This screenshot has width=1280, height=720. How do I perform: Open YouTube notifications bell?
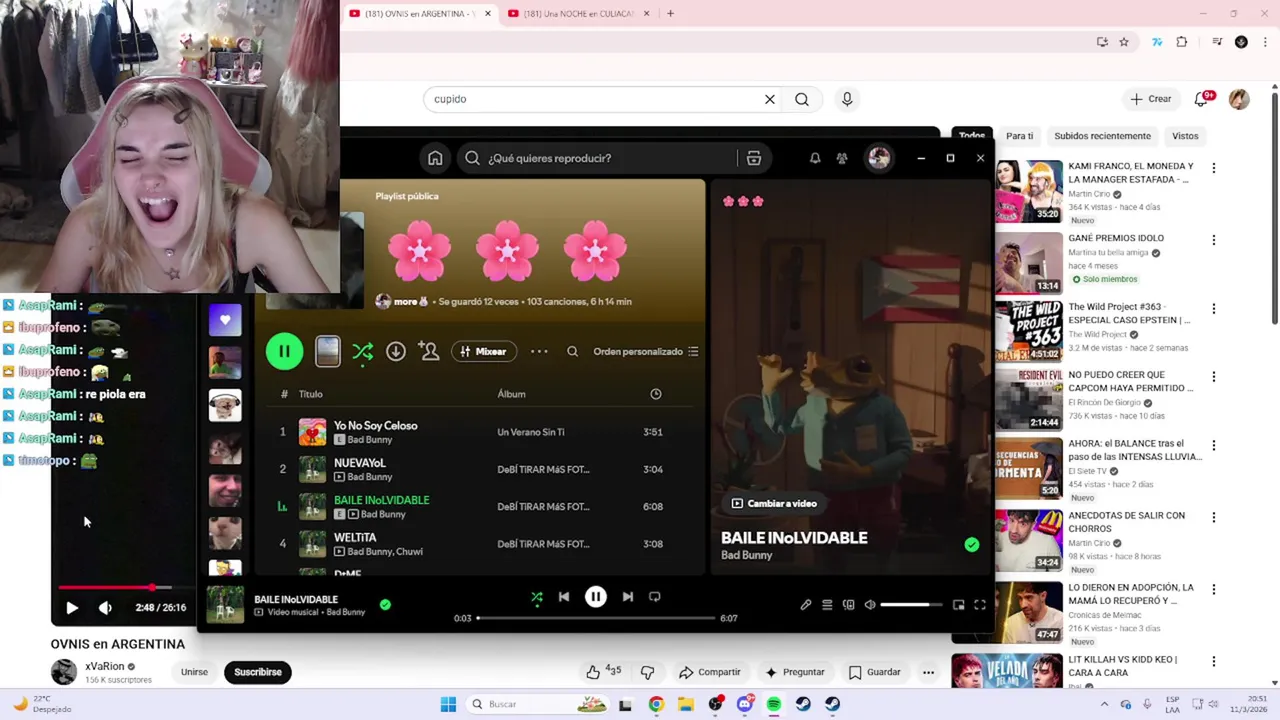[x=1201, y=99]
